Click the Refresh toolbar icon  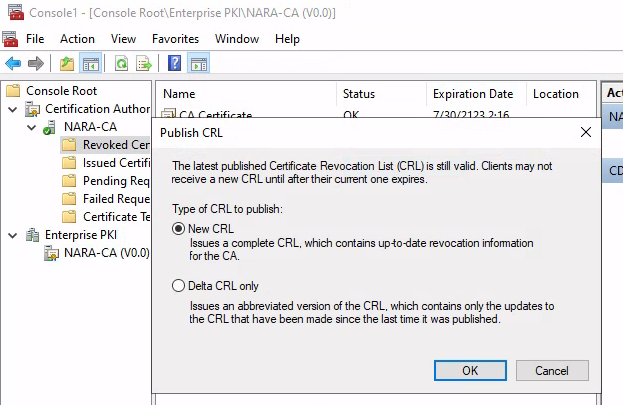[x=121, y=64]
